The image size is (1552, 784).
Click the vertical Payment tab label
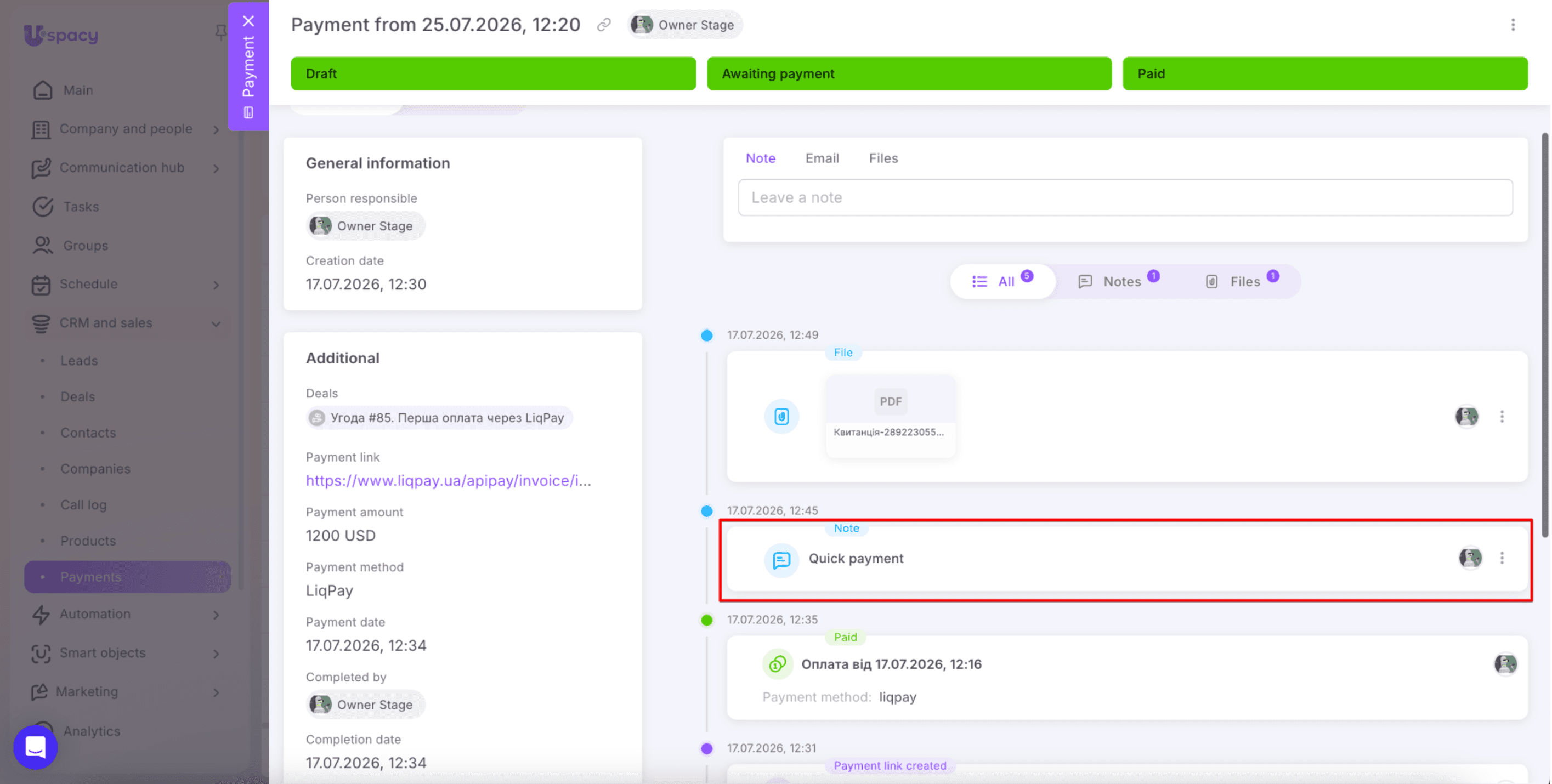coord(248,66)
